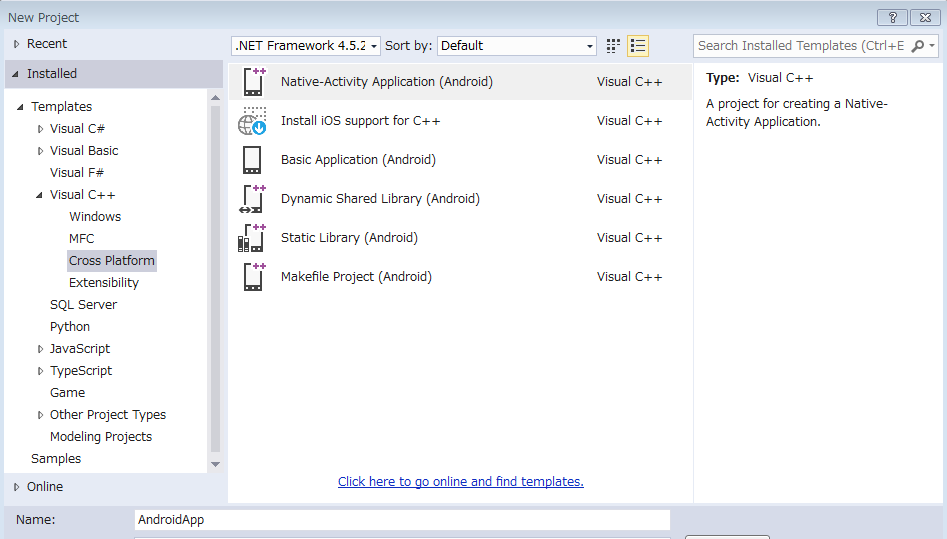Select the Game templates node
The width and height of the screenshot is (947, 539).
point(68,393)
